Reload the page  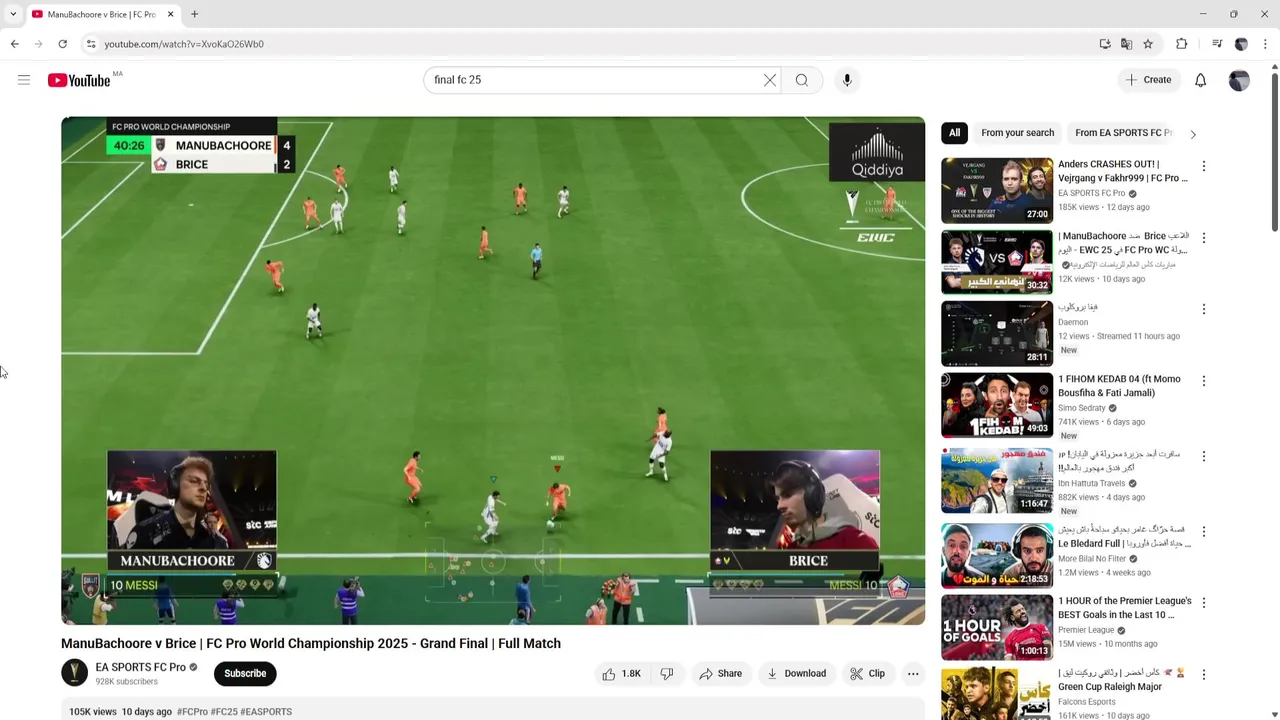point(62,44)
